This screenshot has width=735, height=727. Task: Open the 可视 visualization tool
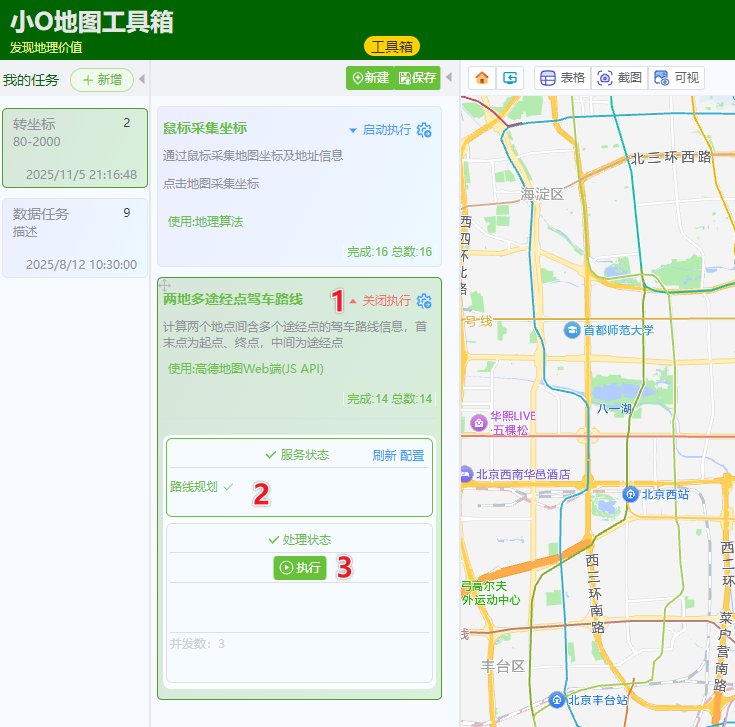676,78
